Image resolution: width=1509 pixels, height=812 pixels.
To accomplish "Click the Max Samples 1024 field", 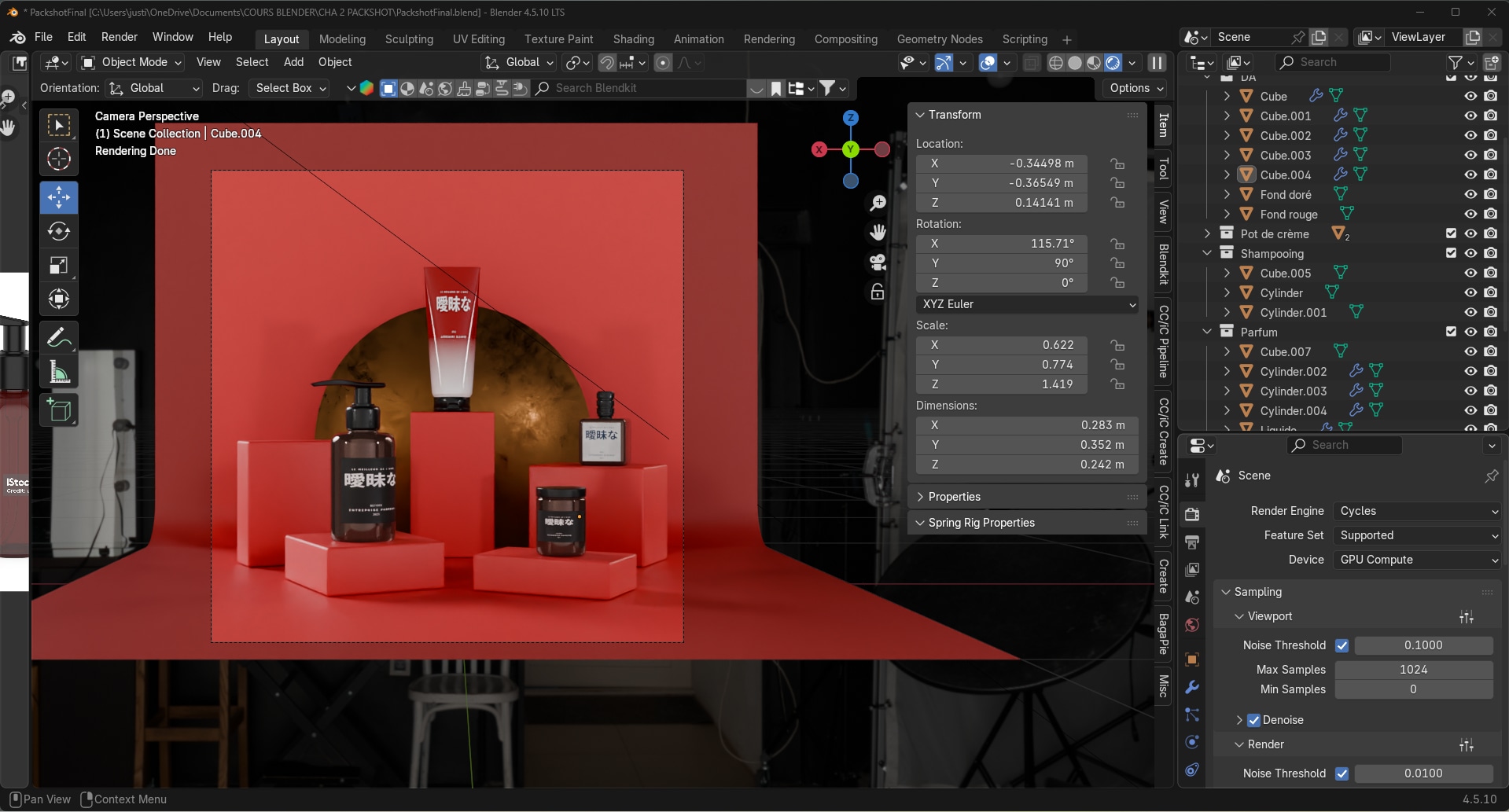I will coord(1414,670).
